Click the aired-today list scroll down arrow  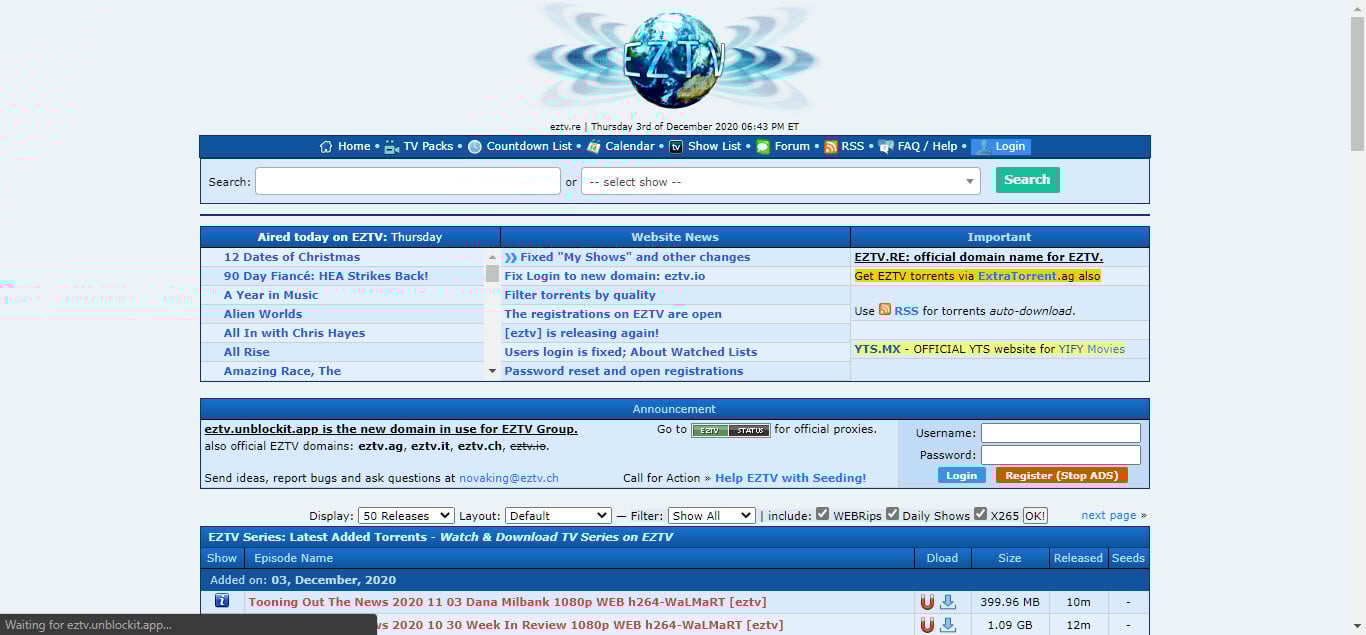[492, 371]
